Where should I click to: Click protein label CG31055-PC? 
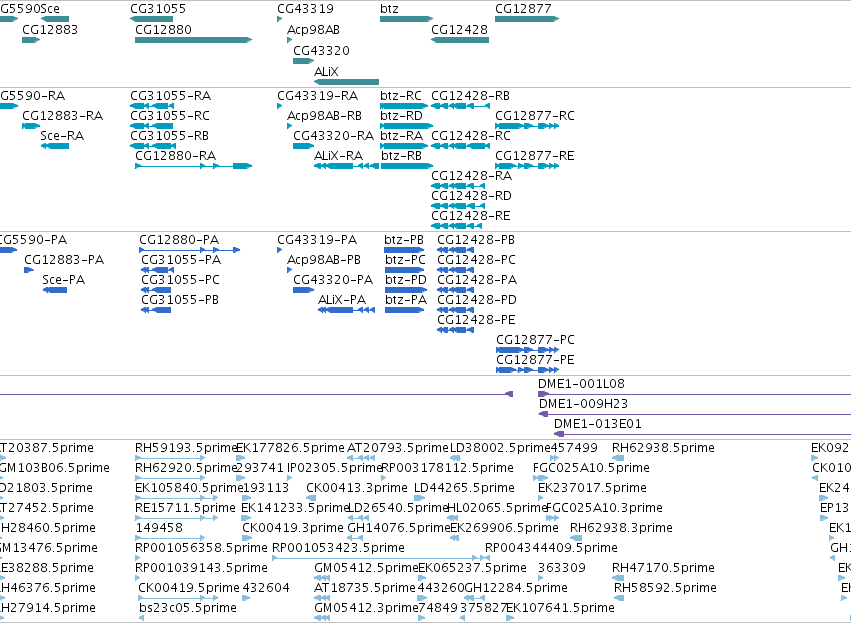point(181,279)
